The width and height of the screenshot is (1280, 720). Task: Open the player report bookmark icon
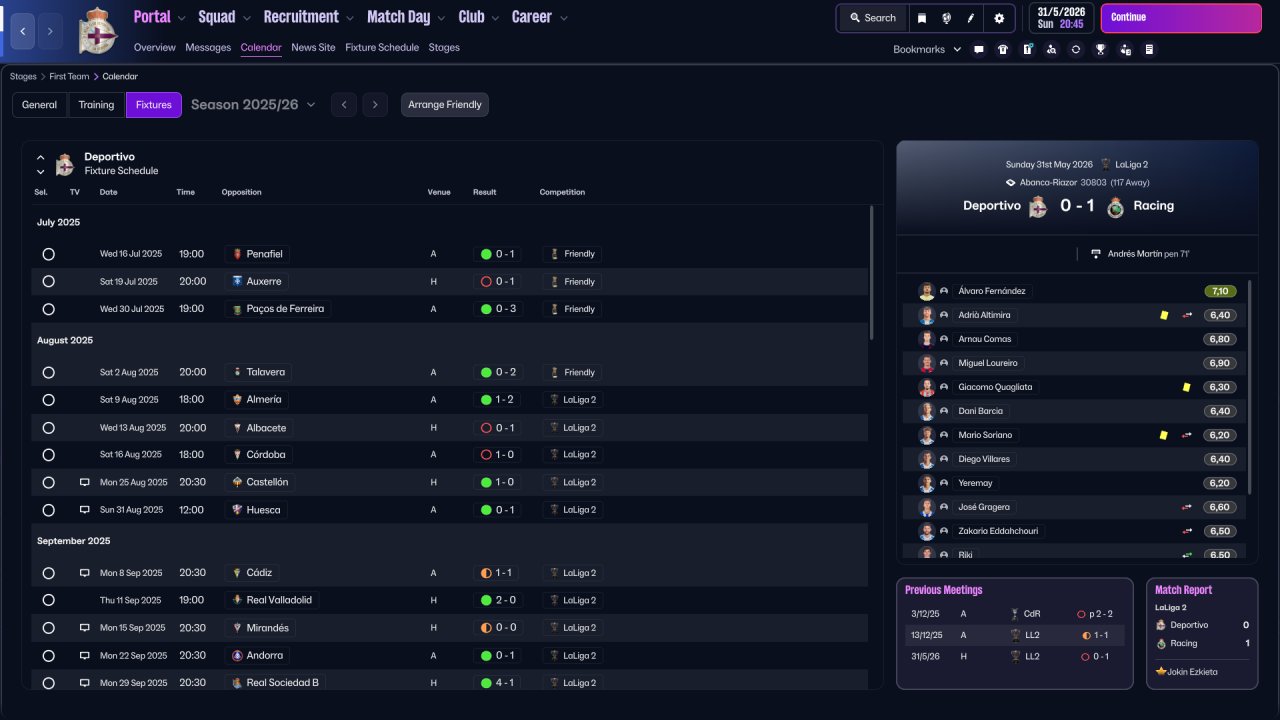click(1125, 49)
